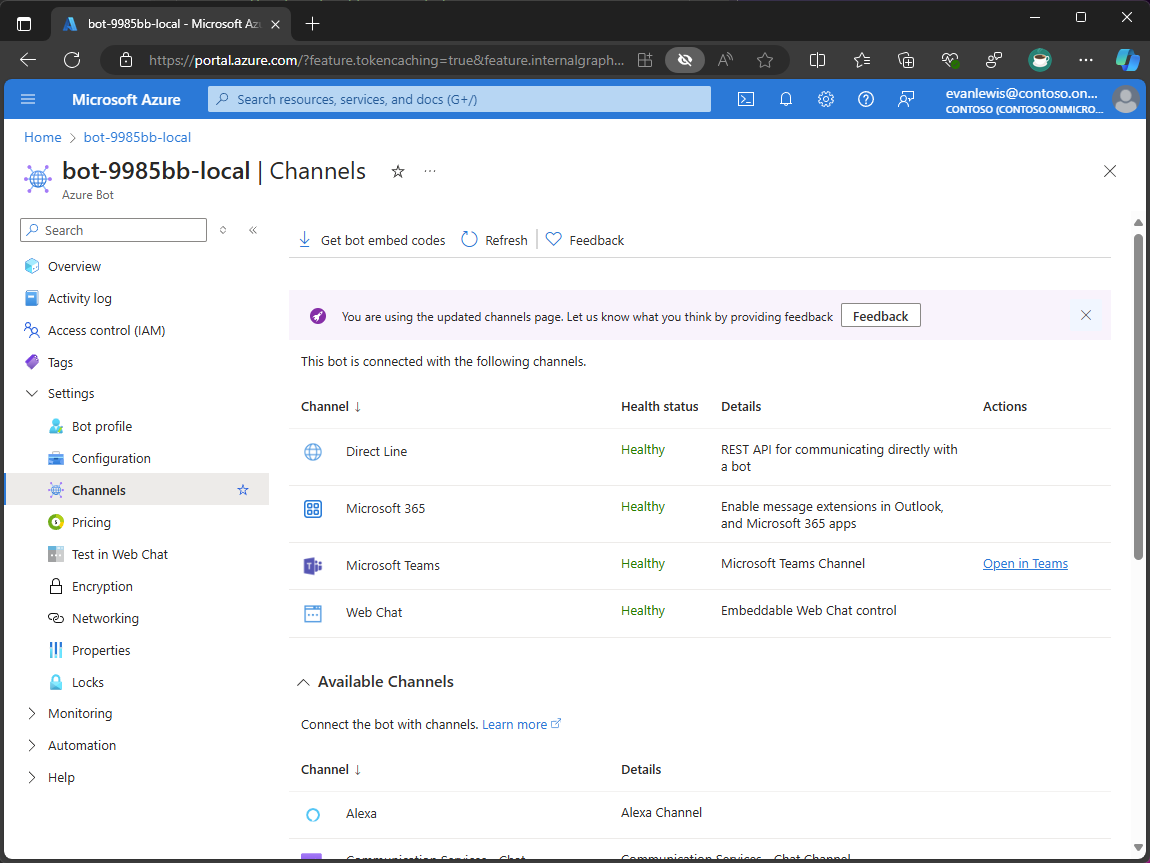
Task: Favorite the bot-9985bb-local resource star
Action: point(398,172)
